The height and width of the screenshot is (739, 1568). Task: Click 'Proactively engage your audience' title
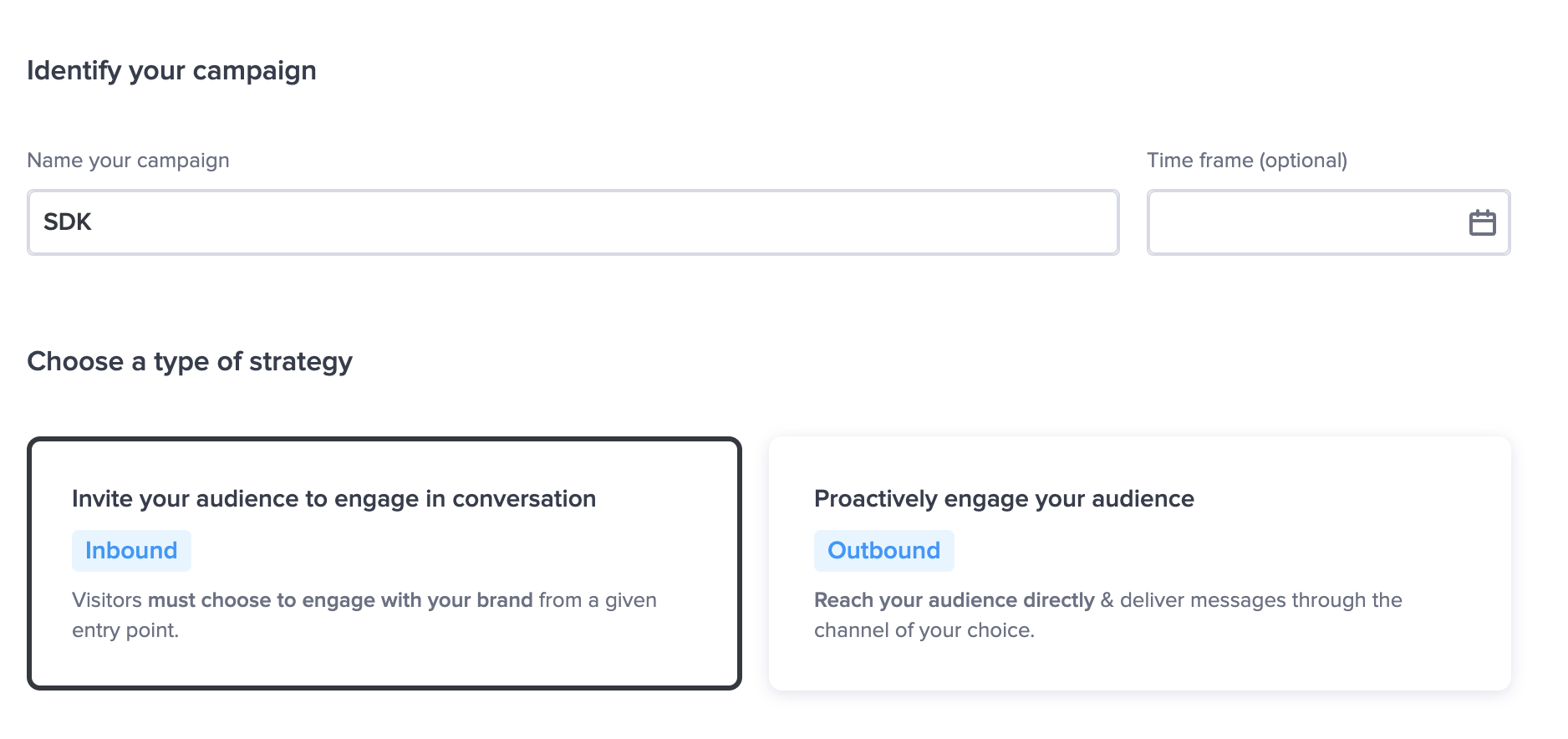pyautogui.click(x=1004, y=499)
